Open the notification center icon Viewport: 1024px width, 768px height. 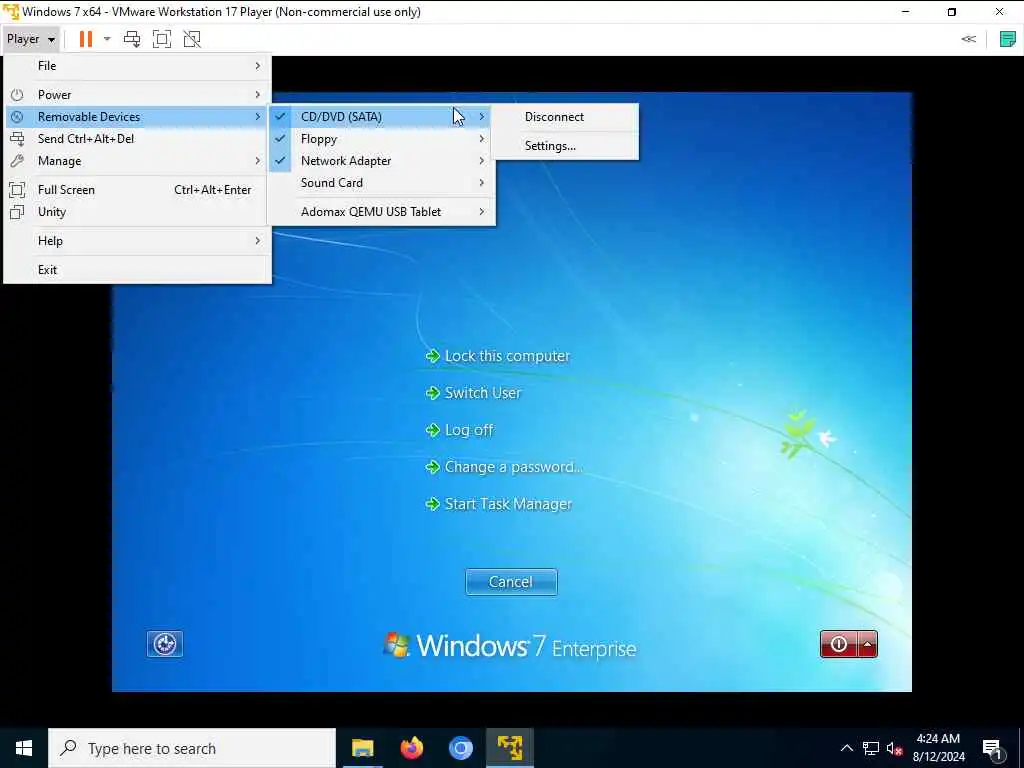point(993,748)
